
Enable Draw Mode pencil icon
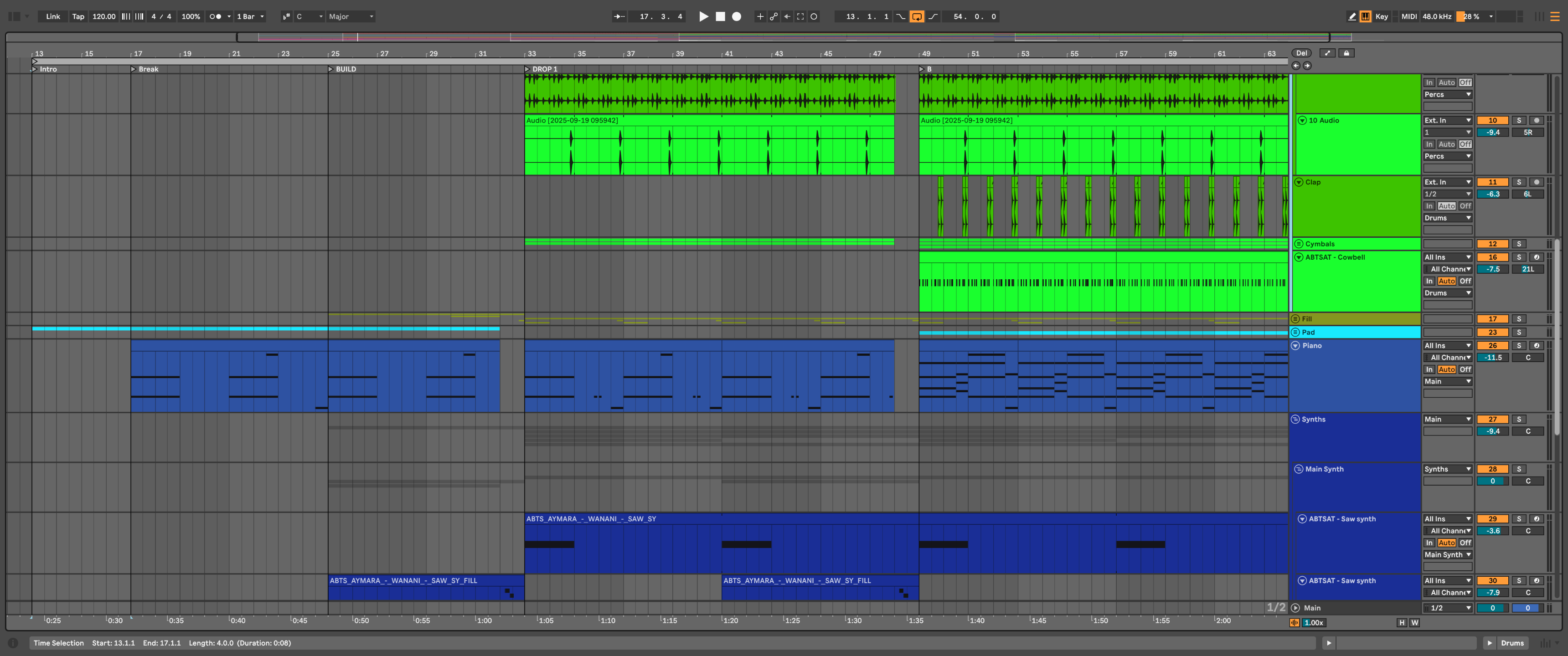1352,16
